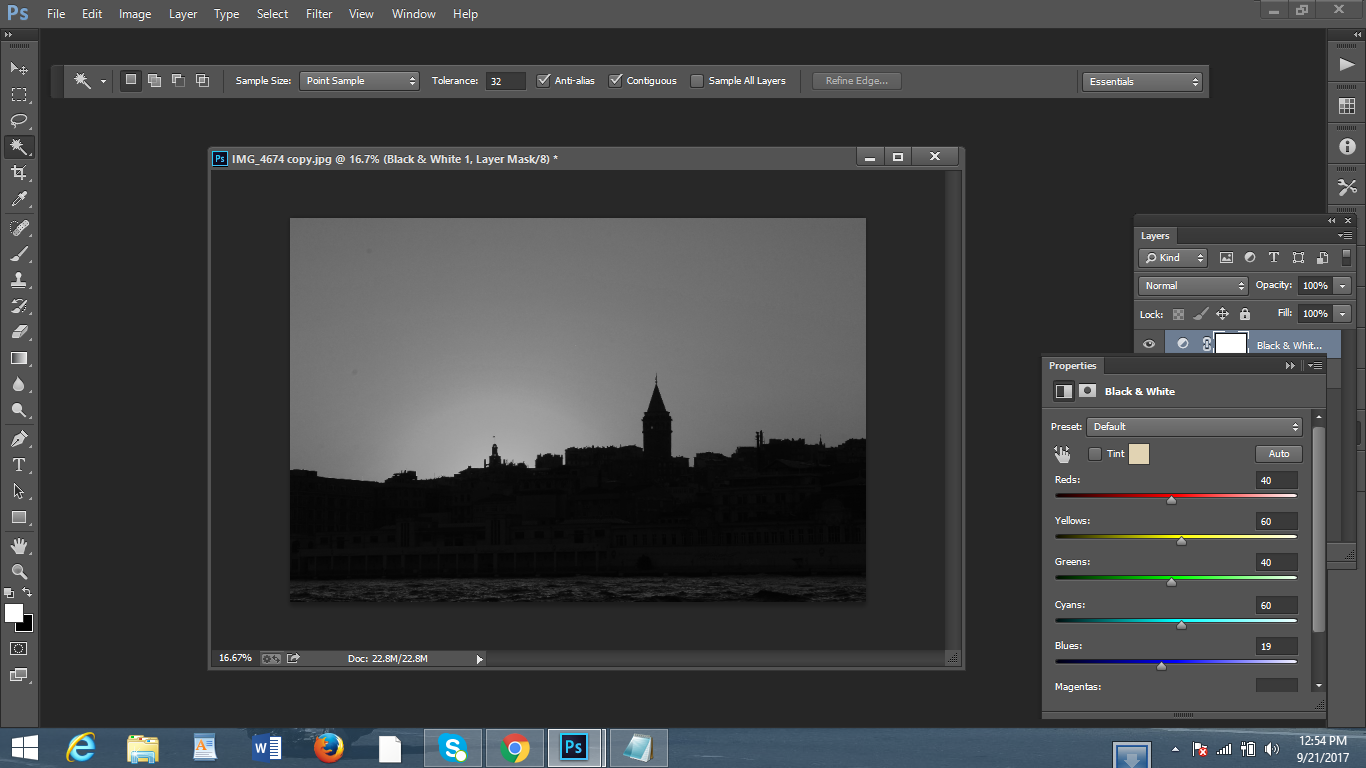
Task: Choose New selection mode
Action: [x=130, y=81]
